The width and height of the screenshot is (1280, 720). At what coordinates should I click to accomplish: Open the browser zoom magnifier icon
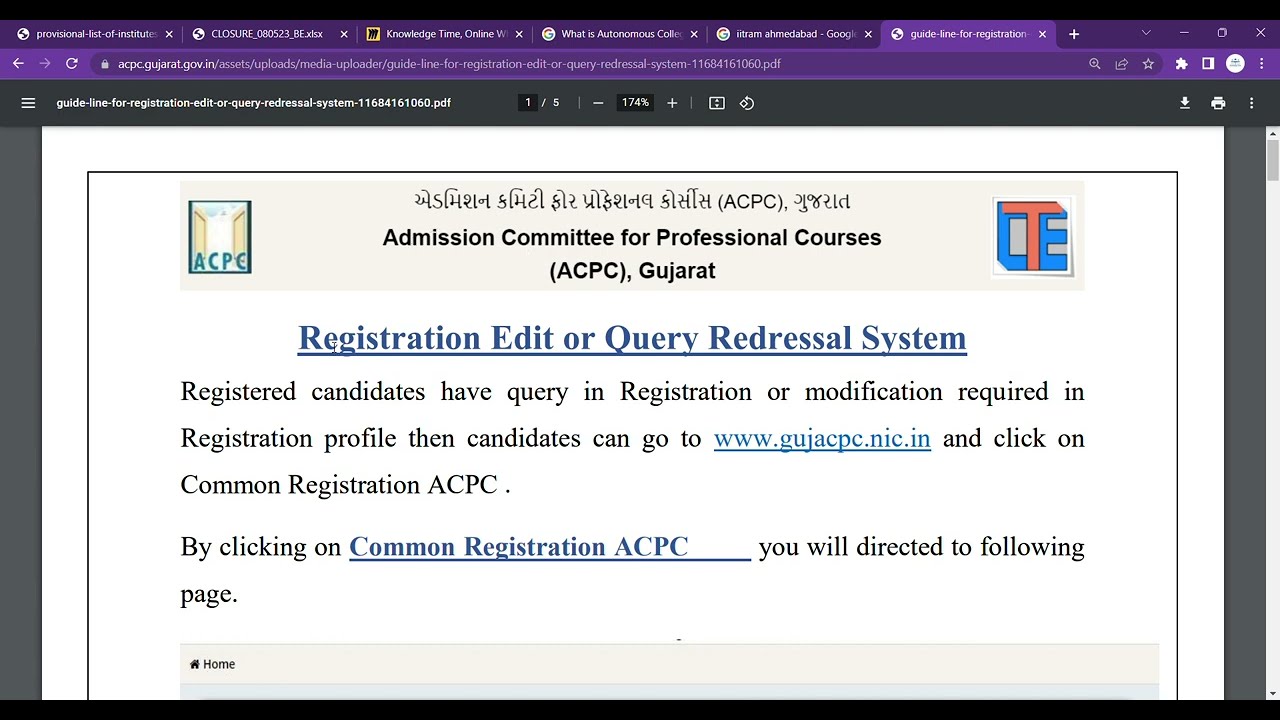[1095, 63]
